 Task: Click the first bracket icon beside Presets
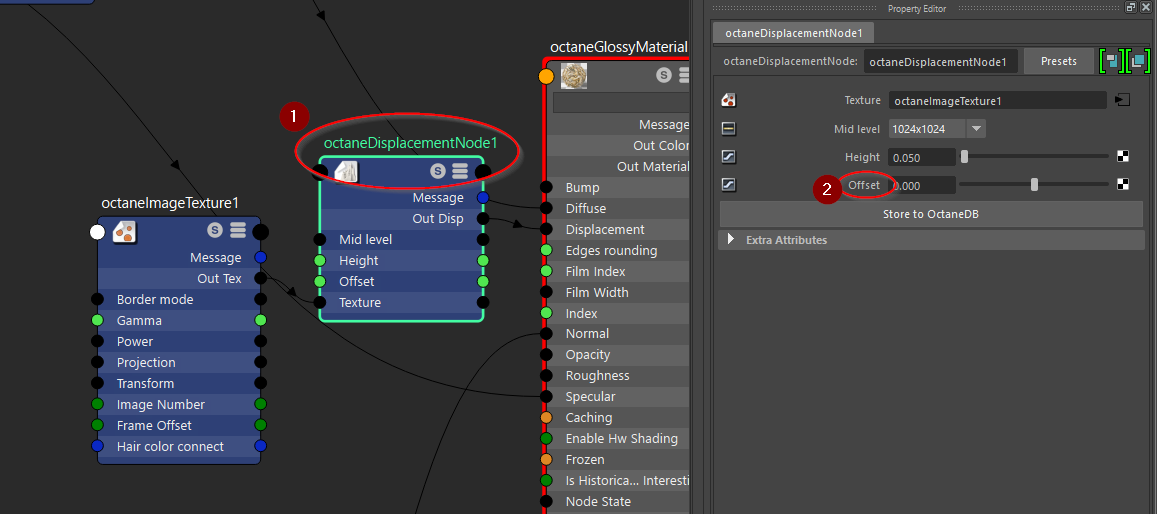(x=1111, y=61)
